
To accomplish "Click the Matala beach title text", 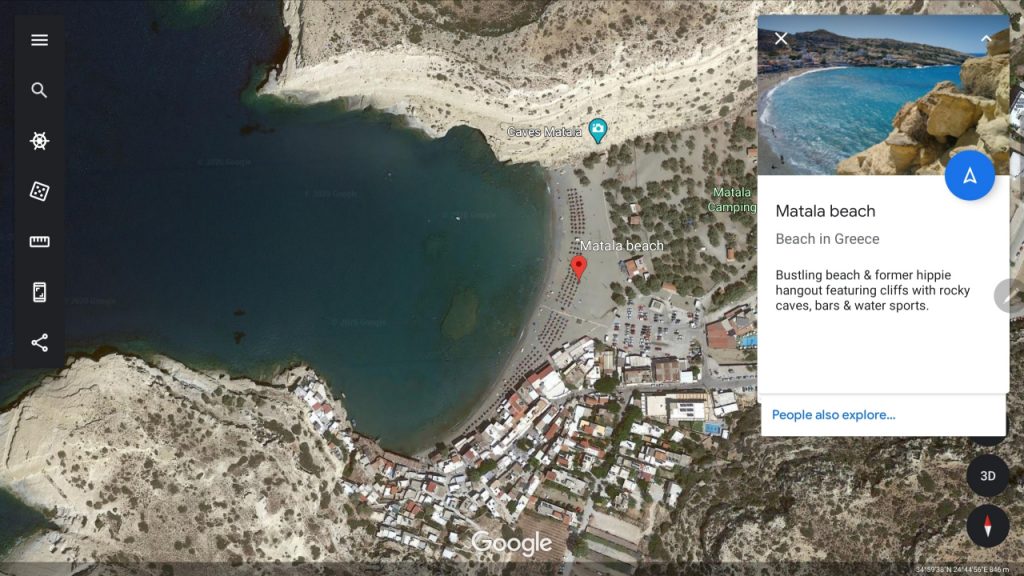I will [825, 211].
